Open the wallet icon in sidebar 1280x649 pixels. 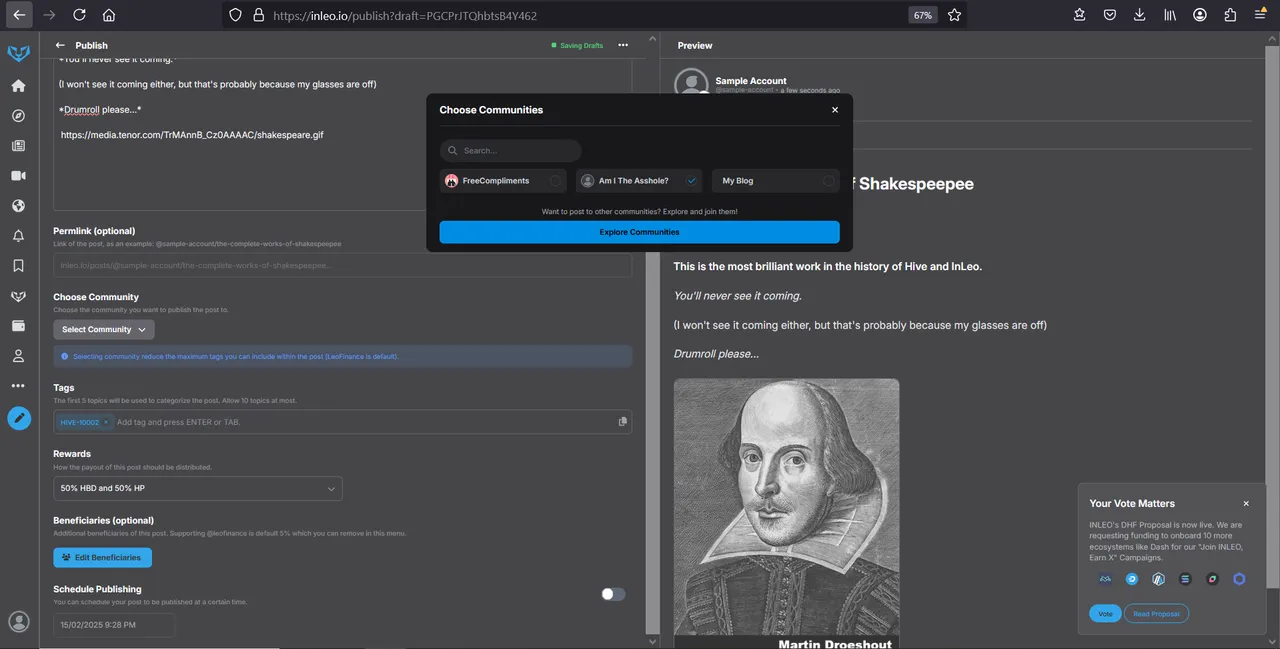pyautogui.click(x=18, y=326)
